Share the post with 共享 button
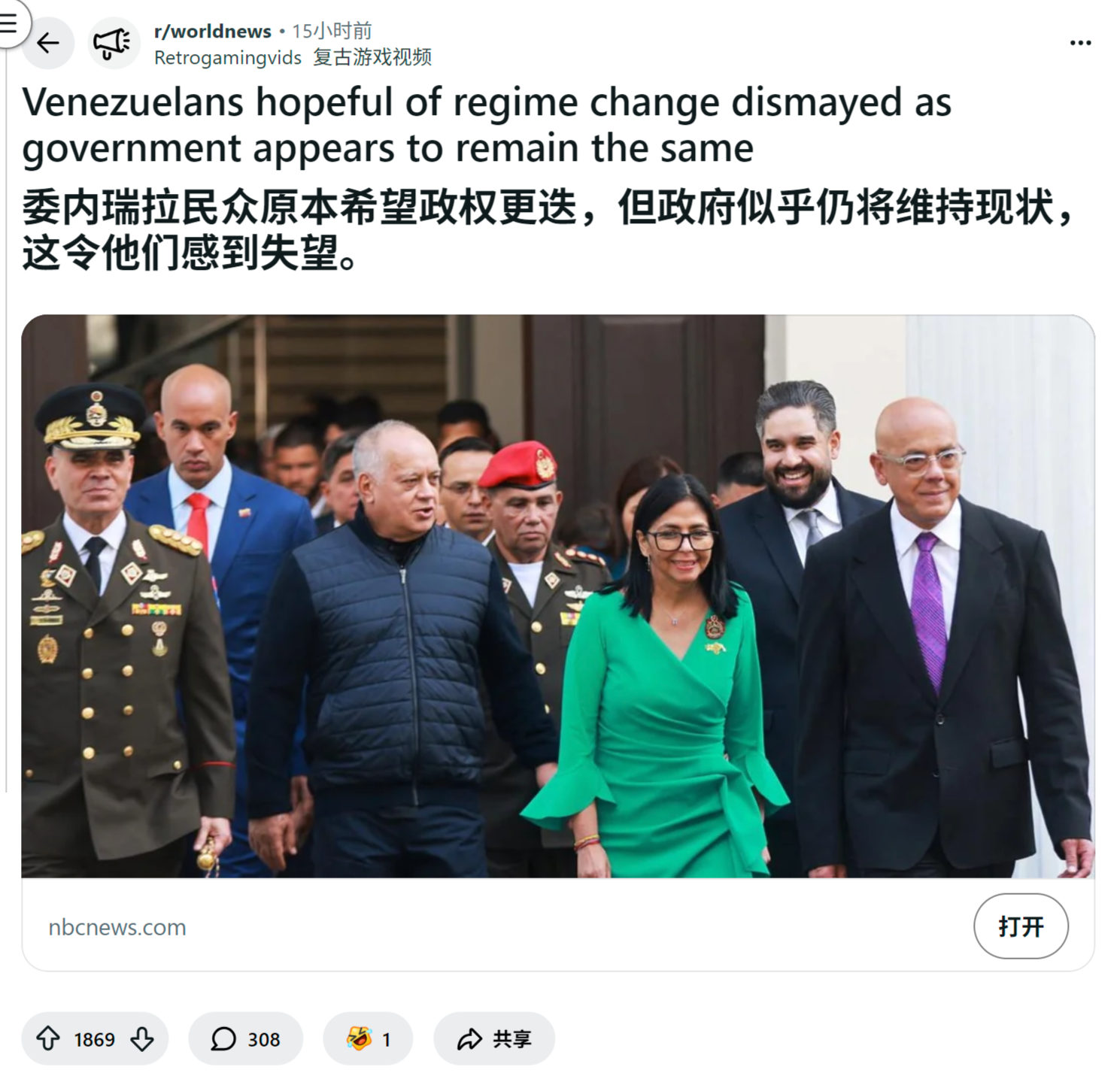The height and width of the screenshot is (1082, 1120). point(494,1038)
